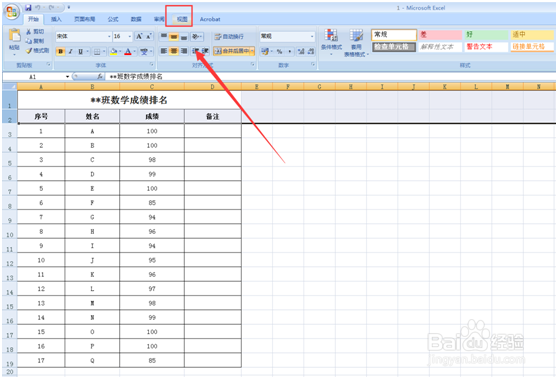
Task: Save the workbook from the quick access toolbar
Action: (x=28, y=7)
